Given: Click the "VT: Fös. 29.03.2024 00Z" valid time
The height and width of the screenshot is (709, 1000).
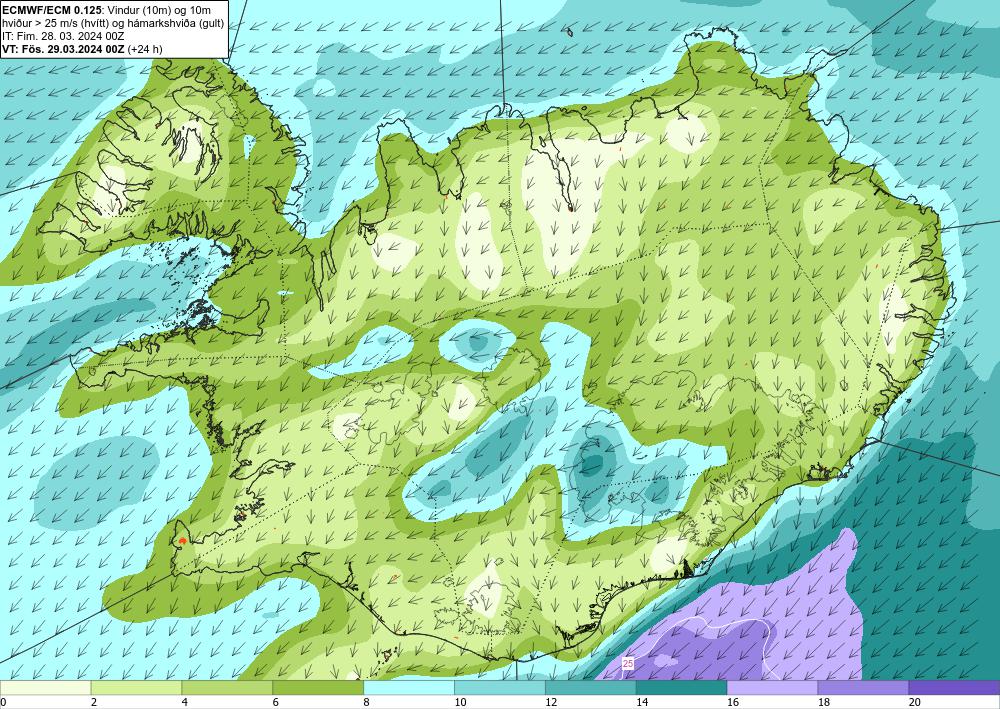Looking at the screenshot, I should tap(64, 48).
